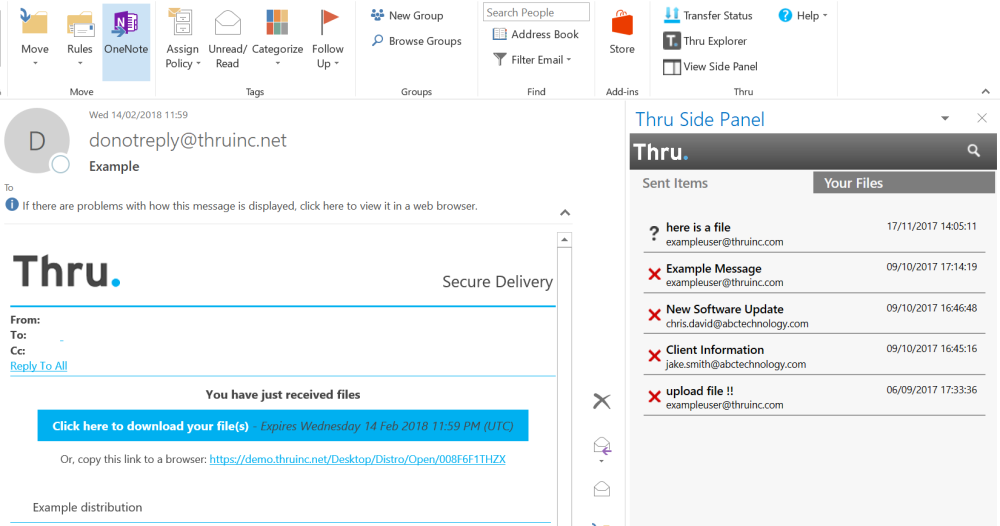Open Thru Explorer from the ribbon

(x=705, y=41)
